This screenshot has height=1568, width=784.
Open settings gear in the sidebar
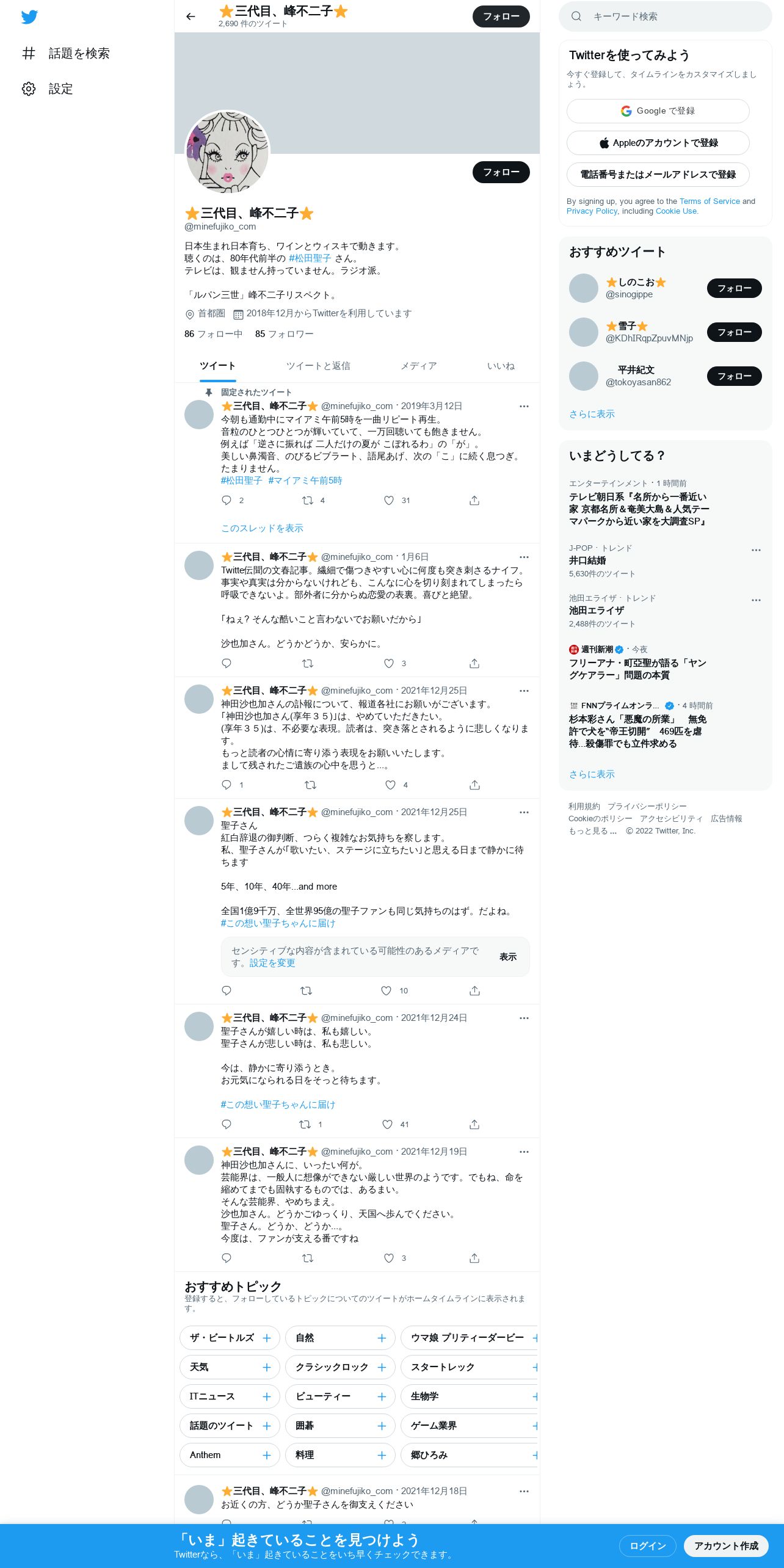coord(29,89)
